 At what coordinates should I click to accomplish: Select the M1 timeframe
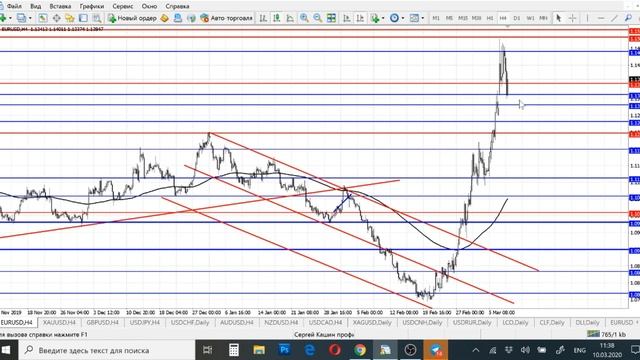(x=436, y=18)
